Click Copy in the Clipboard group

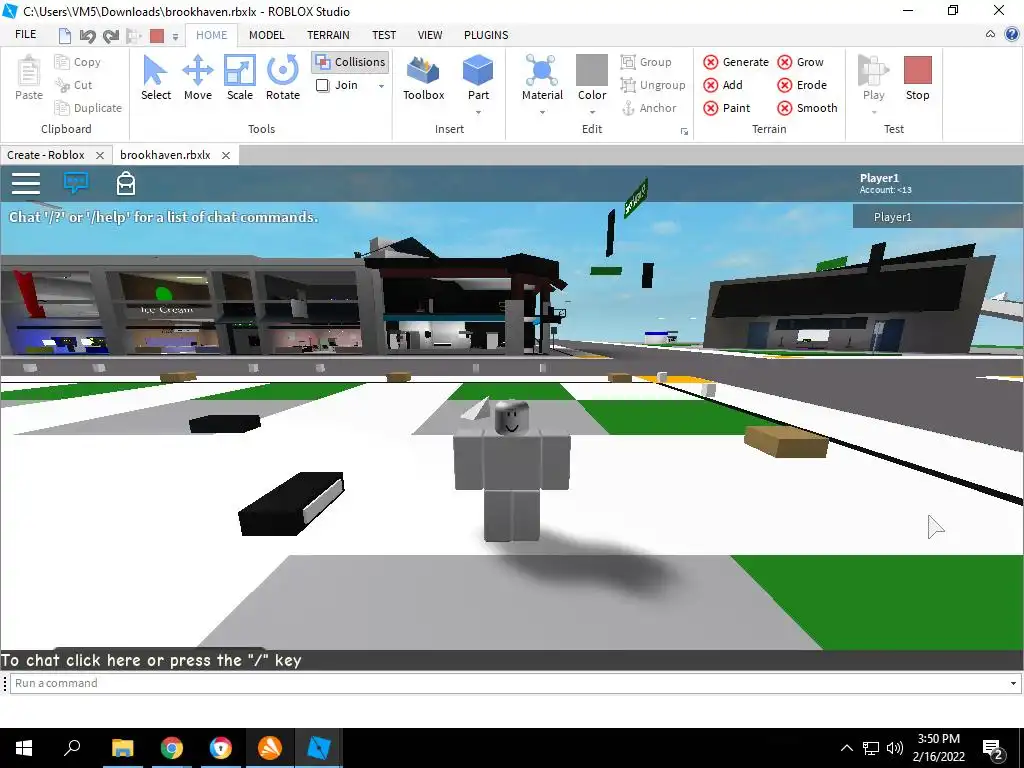coord(78,62)
